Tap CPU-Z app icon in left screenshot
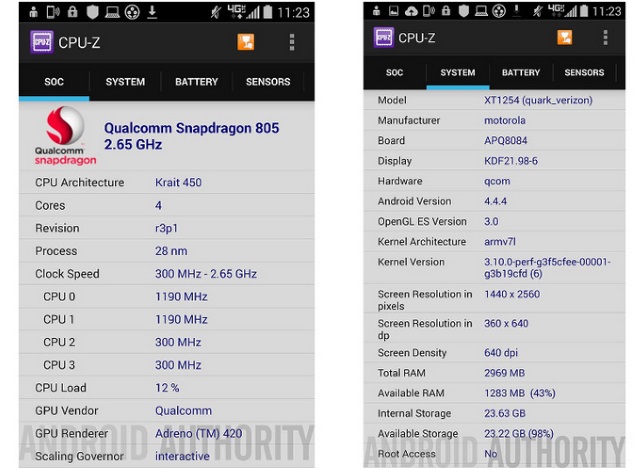The width and height of the screenshot is (635, 468). (41, 42)
